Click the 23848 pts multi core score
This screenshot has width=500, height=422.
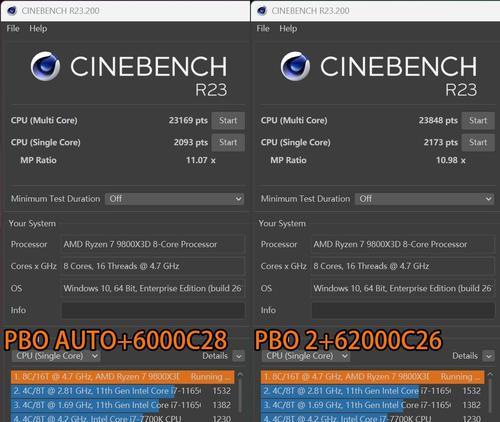click(x=438, y=120)
